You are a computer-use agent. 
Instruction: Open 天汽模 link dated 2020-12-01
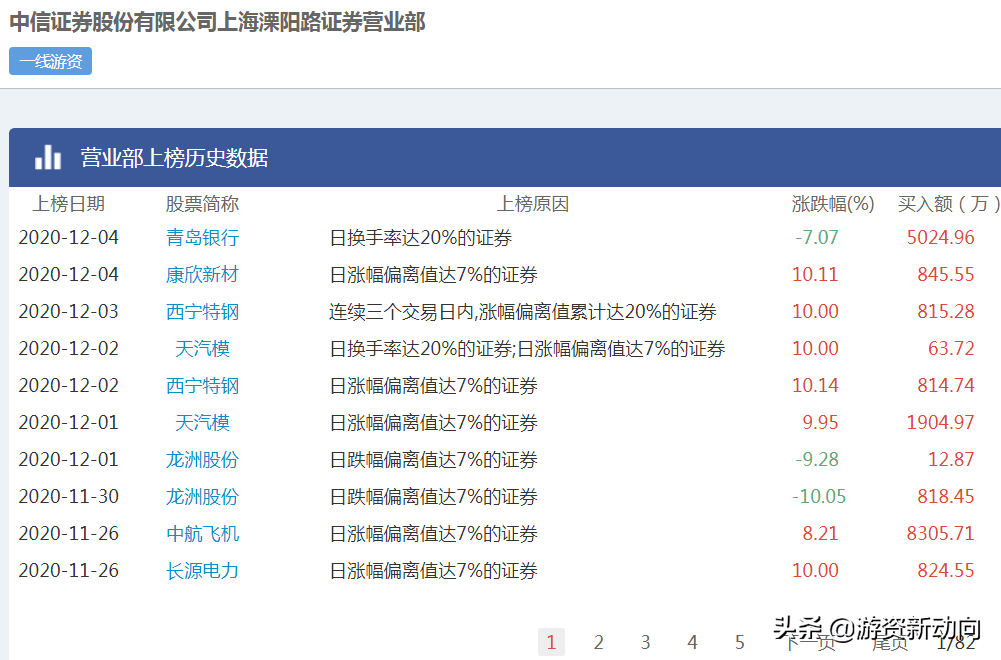202,423
